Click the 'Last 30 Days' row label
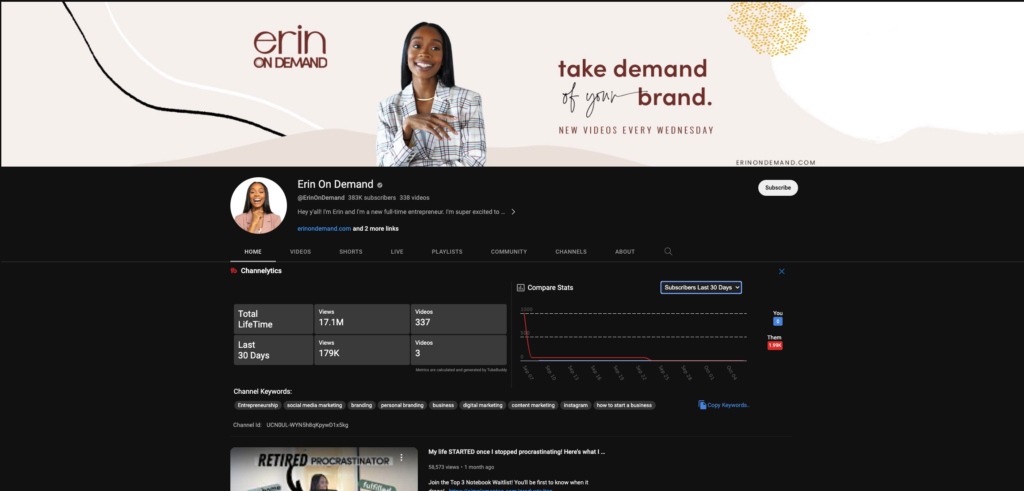The width and height of the screenshot is (1024, 491). [253, 350]
